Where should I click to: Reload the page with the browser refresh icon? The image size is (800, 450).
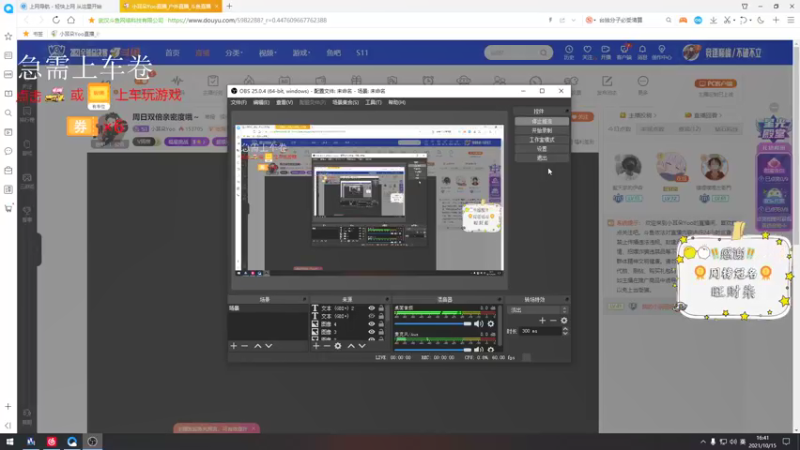pos(56,20)
